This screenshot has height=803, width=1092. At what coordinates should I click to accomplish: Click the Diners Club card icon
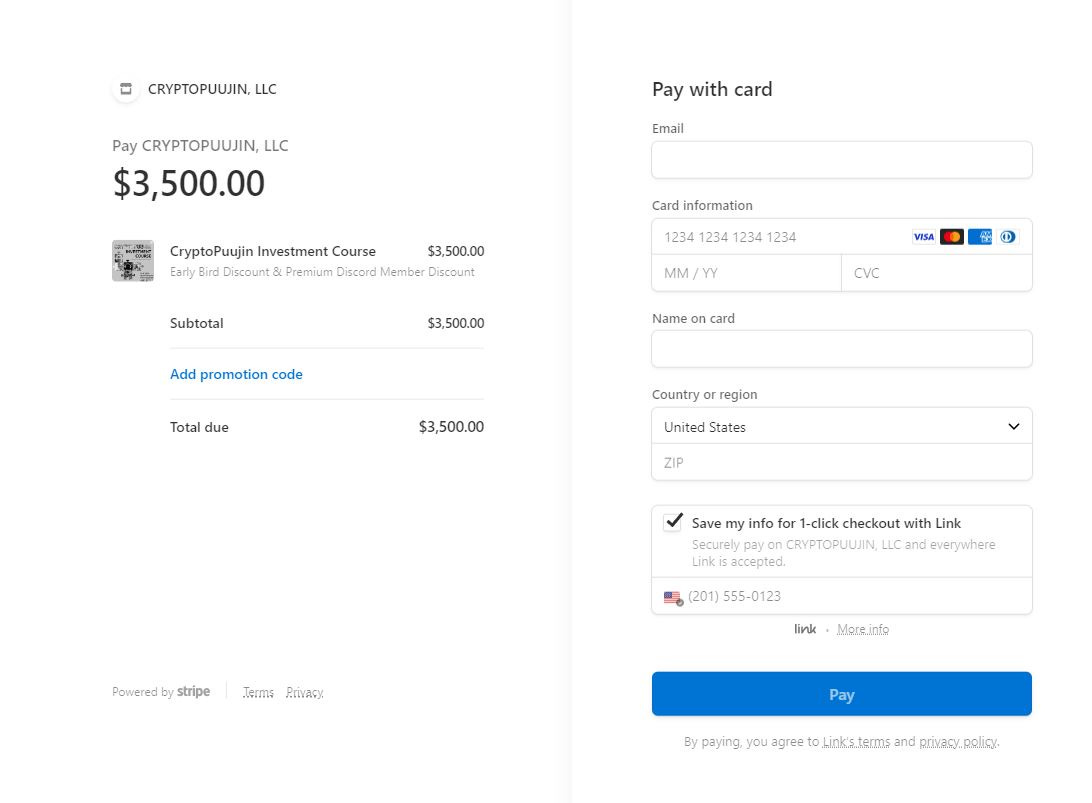pos(1007,237)
